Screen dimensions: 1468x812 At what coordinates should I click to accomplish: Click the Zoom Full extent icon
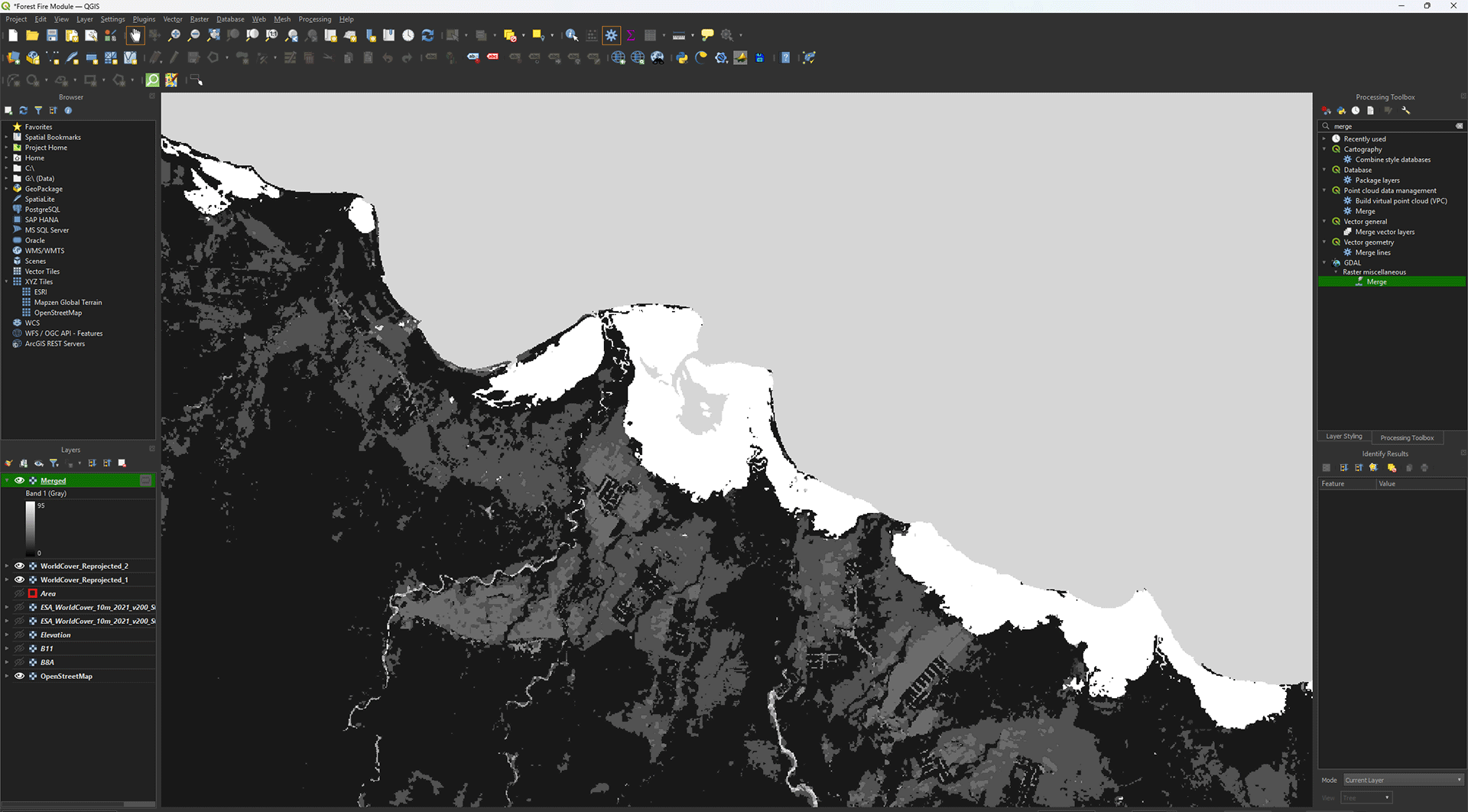point(213,35)
